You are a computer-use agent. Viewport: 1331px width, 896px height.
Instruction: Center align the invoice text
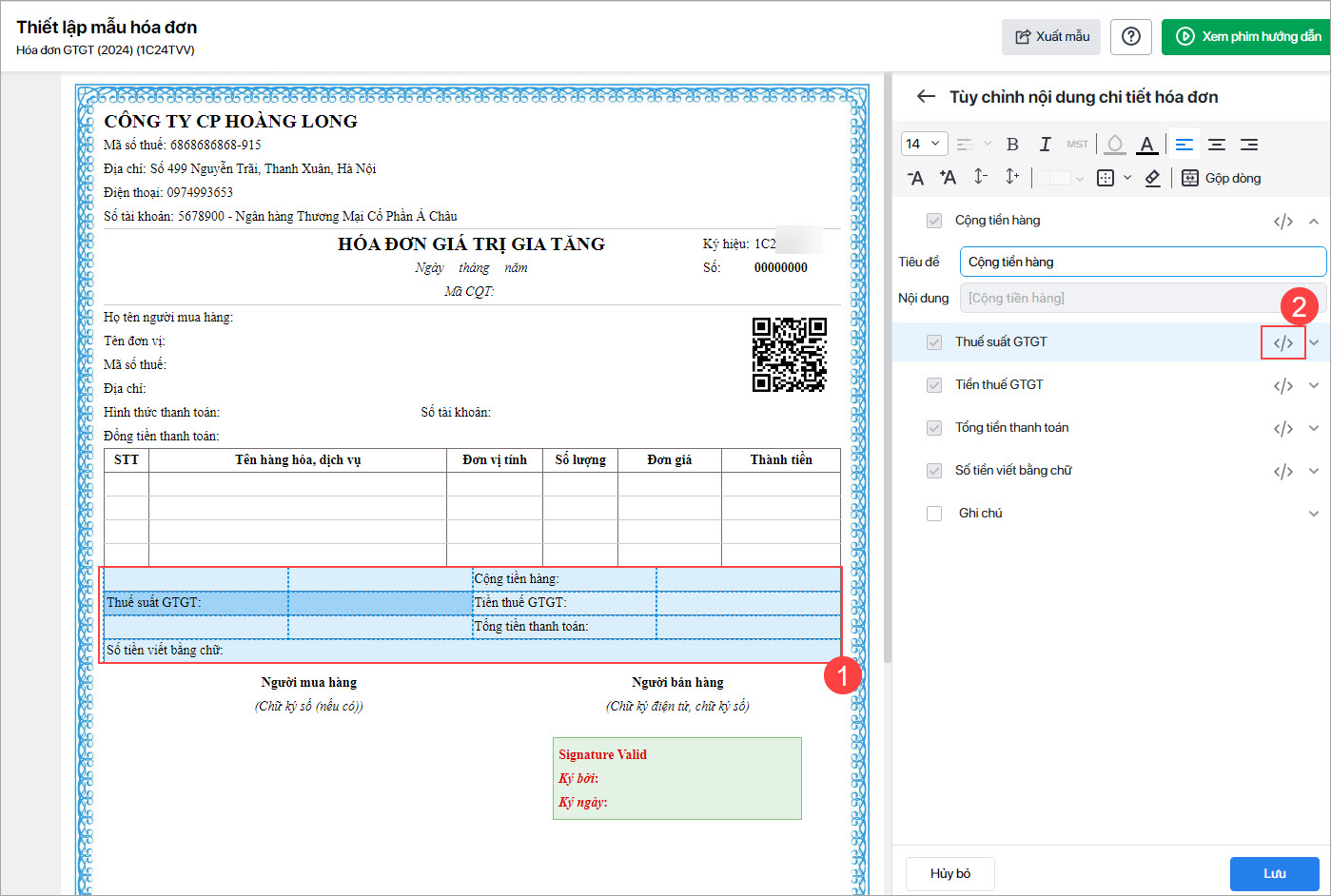coord(1216,145)
